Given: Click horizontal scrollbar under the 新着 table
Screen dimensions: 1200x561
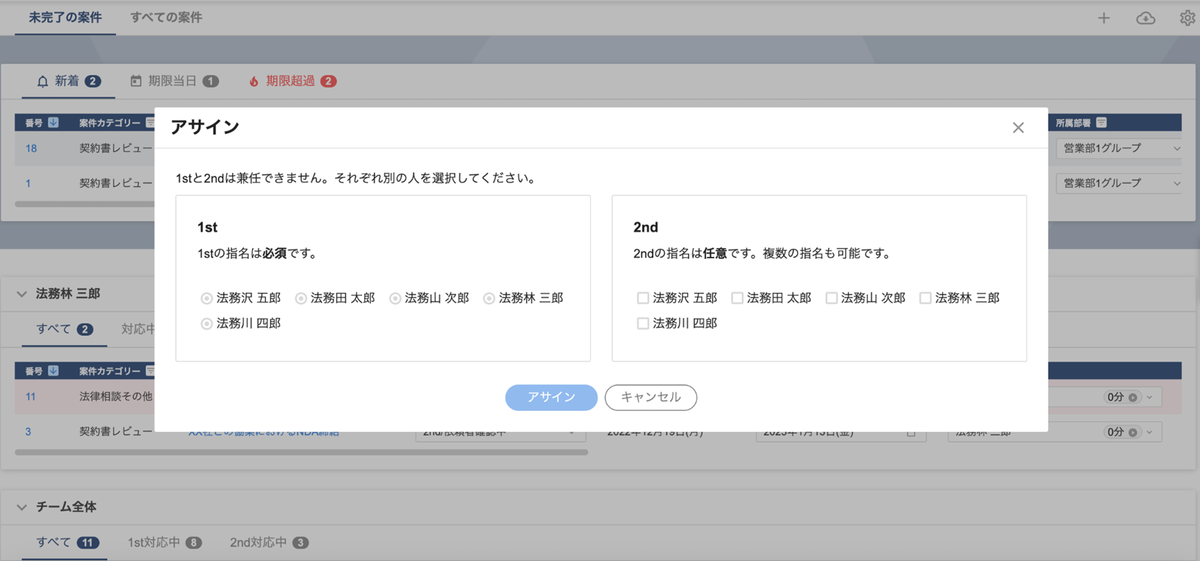Looking at the screenshot, I should 85,204.
